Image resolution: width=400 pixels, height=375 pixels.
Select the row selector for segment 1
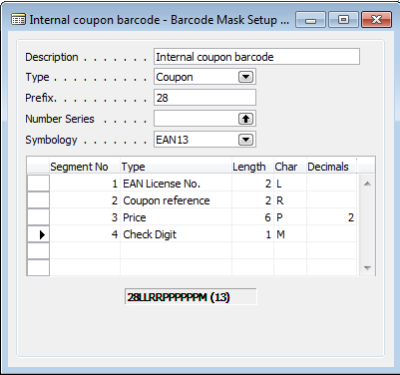point(38,183)
